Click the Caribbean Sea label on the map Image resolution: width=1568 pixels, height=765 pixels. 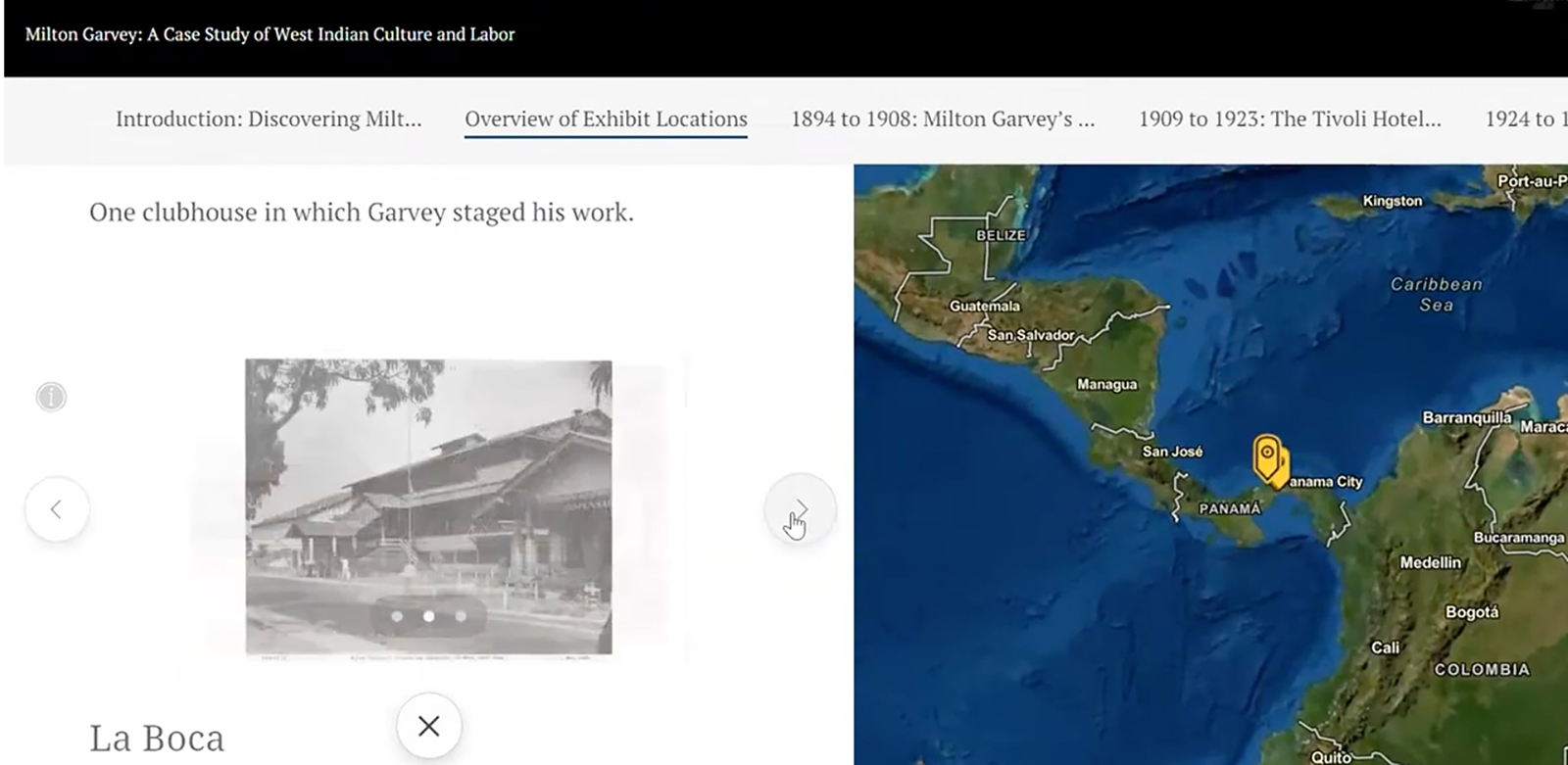click(1436, 294)
